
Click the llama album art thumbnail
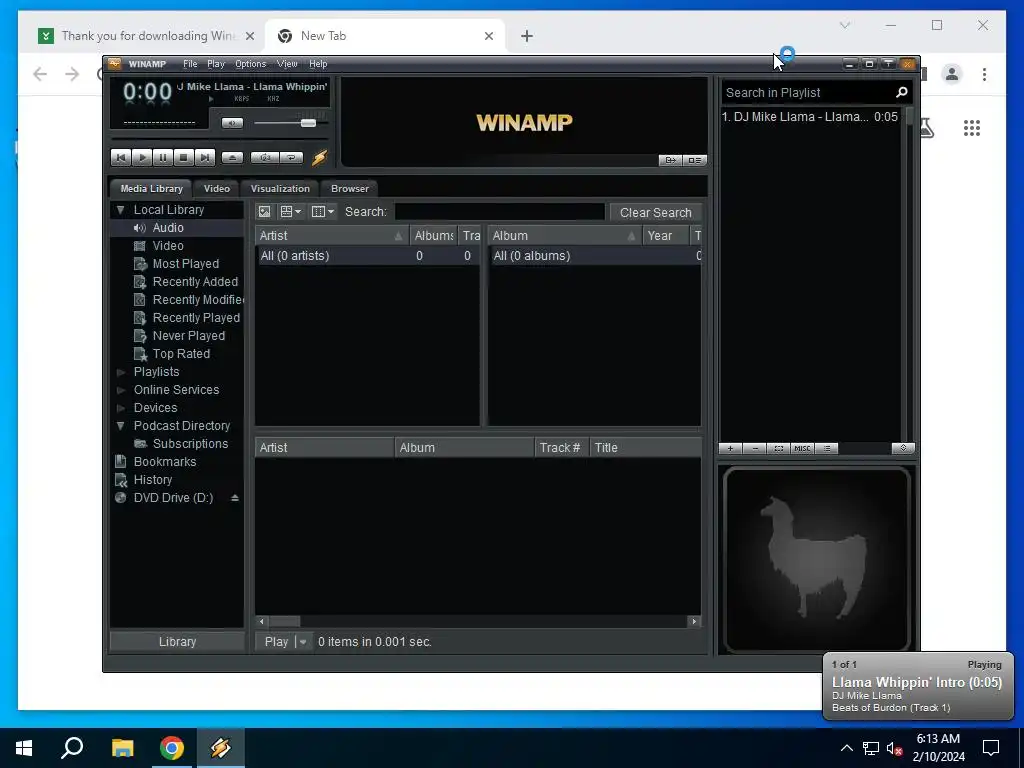point(817,560)
